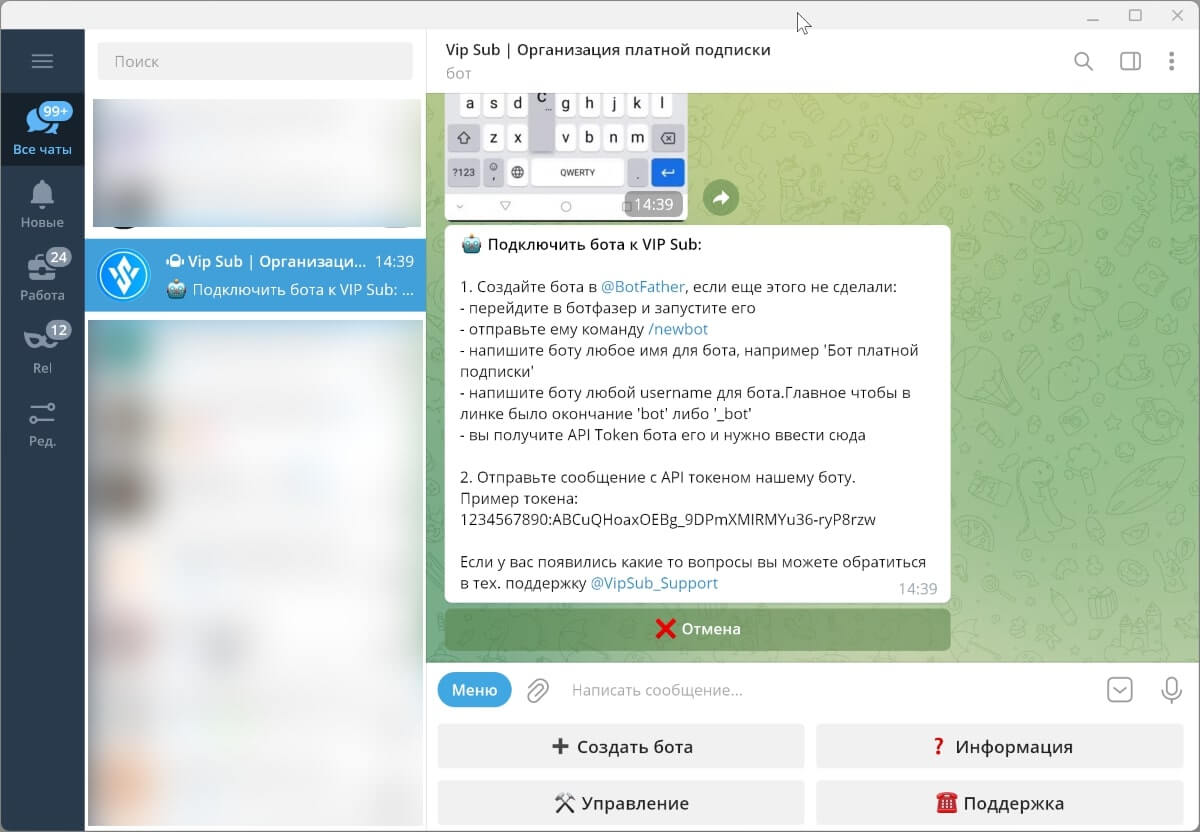Viewport: 1200px width, 832px height.
Task: Click the '⚒ Управление' keyboard button
Action: pyautogui.click(x=621, y=803)
